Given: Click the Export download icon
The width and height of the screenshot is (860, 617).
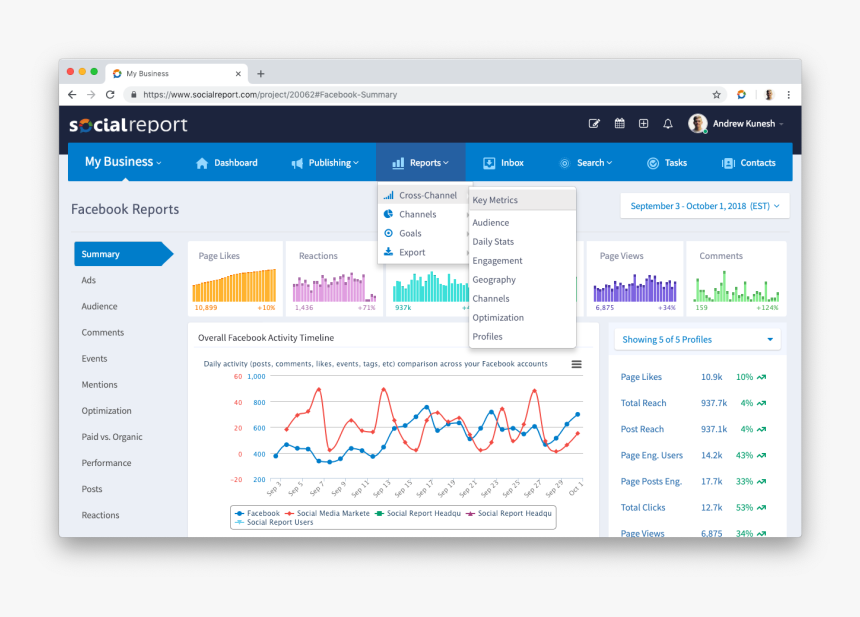Looking at the screenshot, I should 388,252.
